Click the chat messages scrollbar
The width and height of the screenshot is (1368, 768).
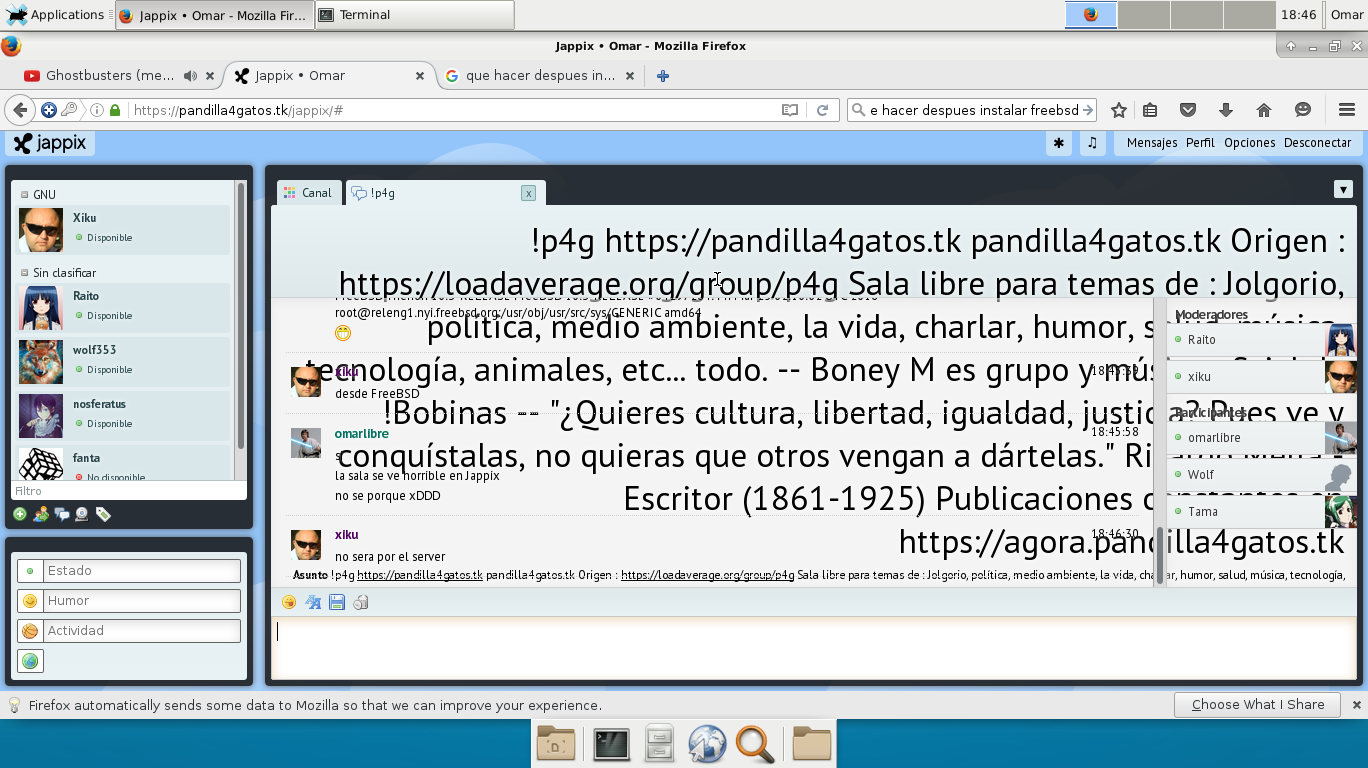click(x=1160, y=555)
